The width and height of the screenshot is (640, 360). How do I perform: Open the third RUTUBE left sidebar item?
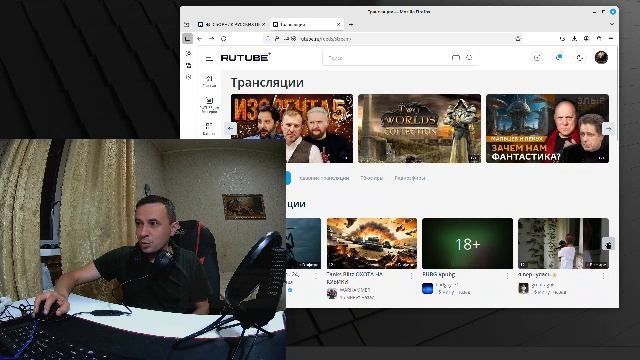209,128
